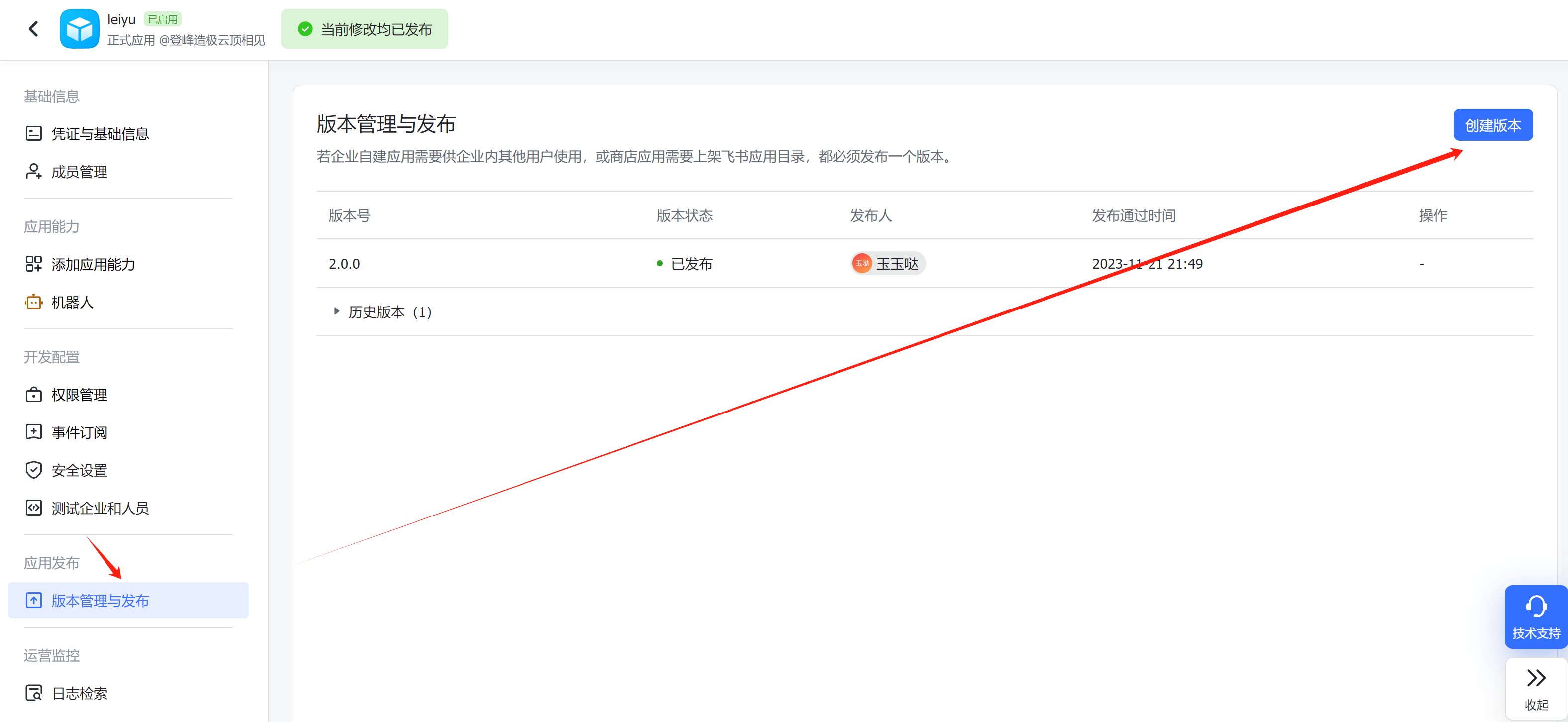
Task: Click the technical support headset icon
Action: [1535, 607]
